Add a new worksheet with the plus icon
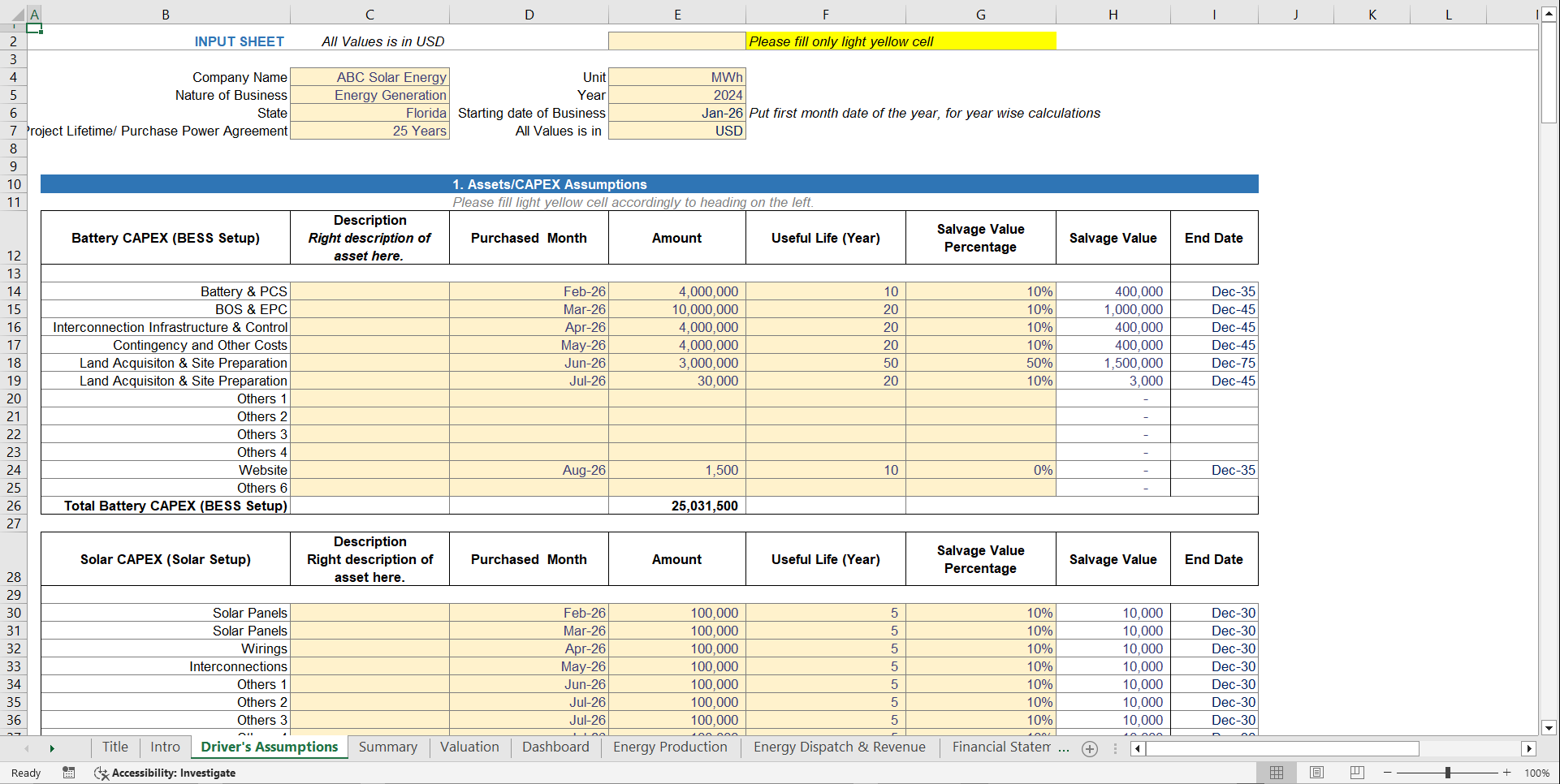This screenshot has height=784, width=1560. pos(1090,749)
